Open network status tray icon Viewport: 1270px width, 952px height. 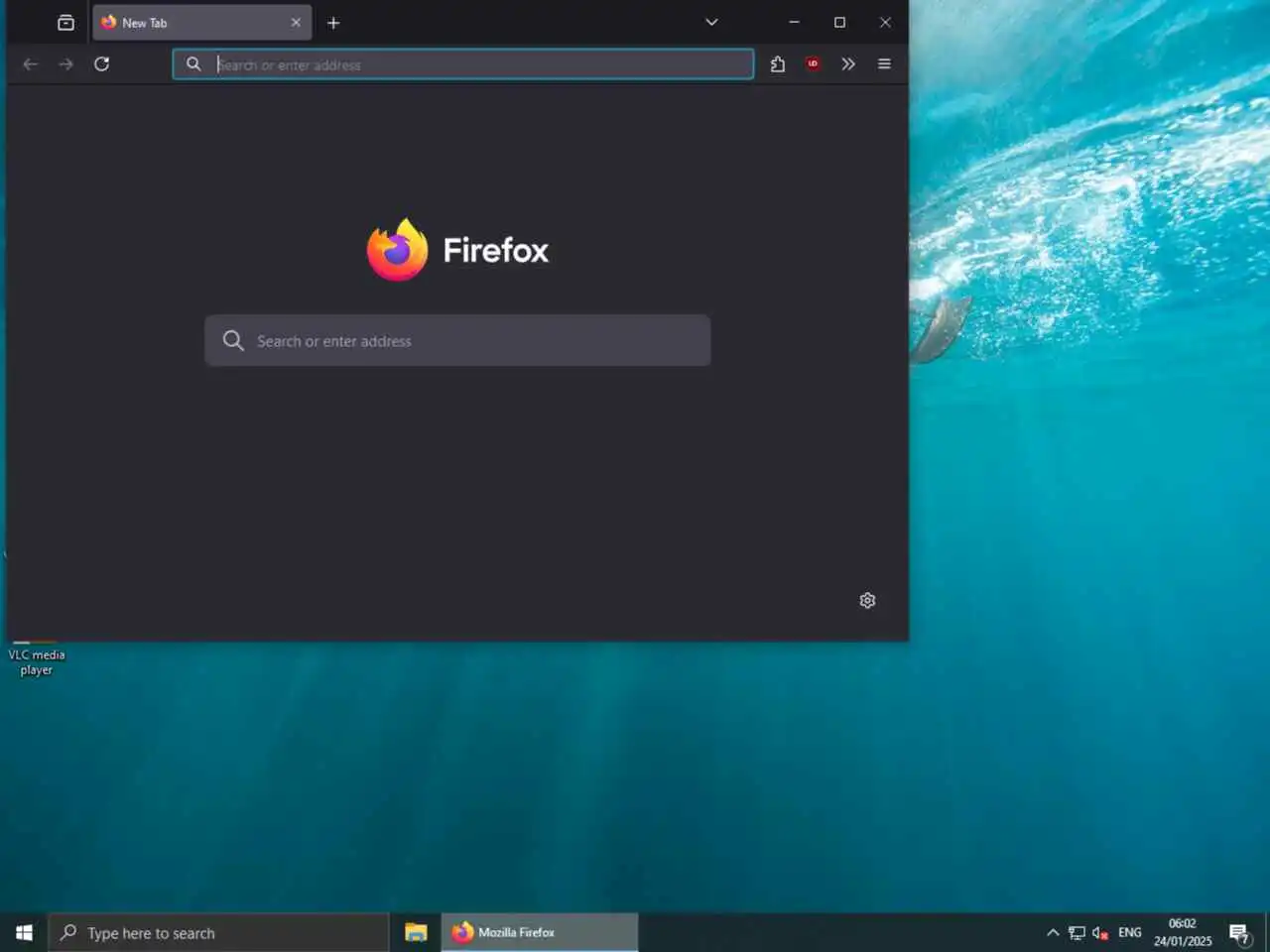pos(1077,933)
